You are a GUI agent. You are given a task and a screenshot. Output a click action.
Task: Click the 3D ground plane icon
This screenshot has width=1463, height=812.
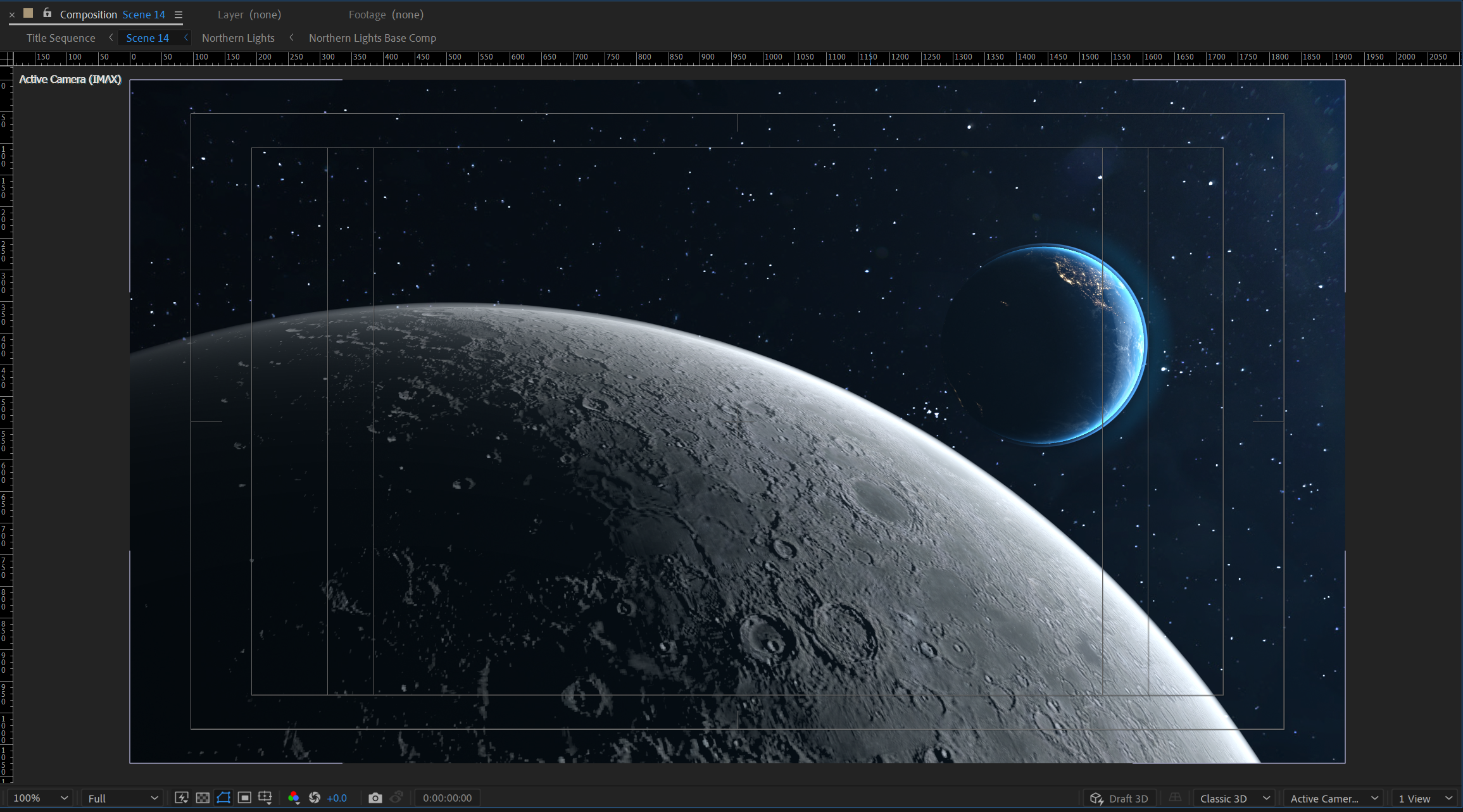(x=1175, y=798)
